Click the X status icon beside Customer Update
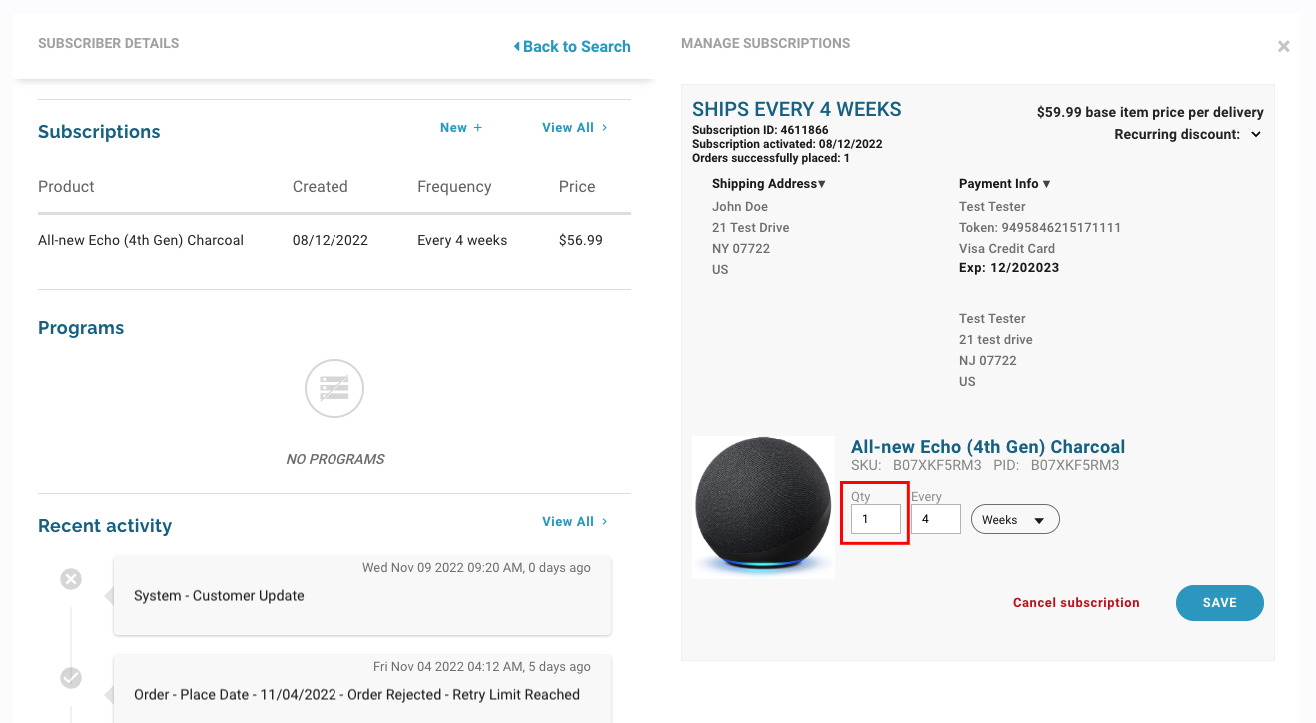This screenshot has height=723, width=1316. tap(71, 579)
